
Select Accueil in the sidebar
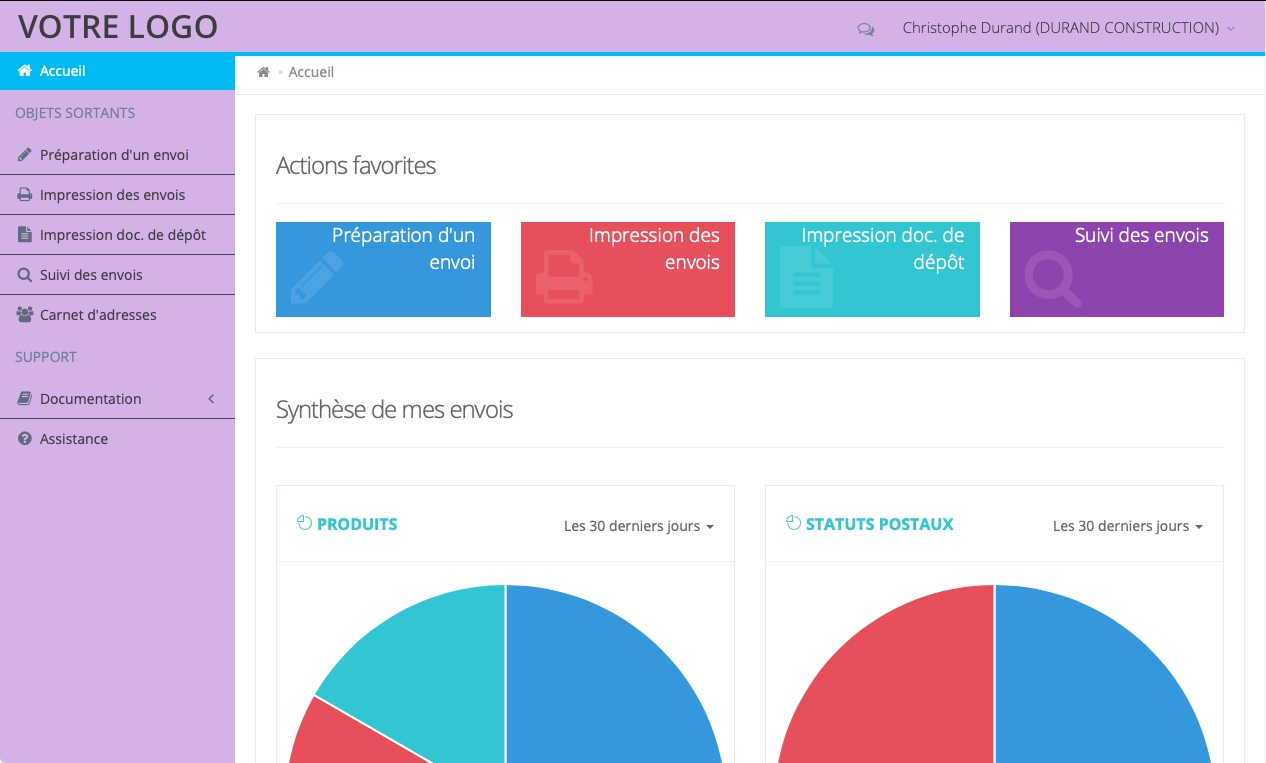click(117, 71)
